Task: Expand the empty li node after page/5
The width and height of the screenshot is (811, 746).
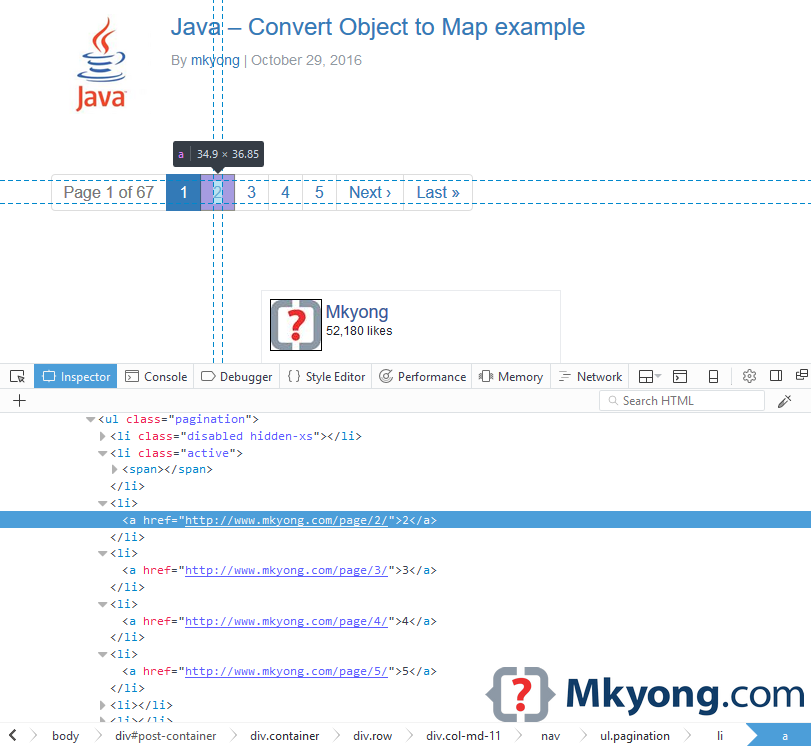Action: [102, 705]
